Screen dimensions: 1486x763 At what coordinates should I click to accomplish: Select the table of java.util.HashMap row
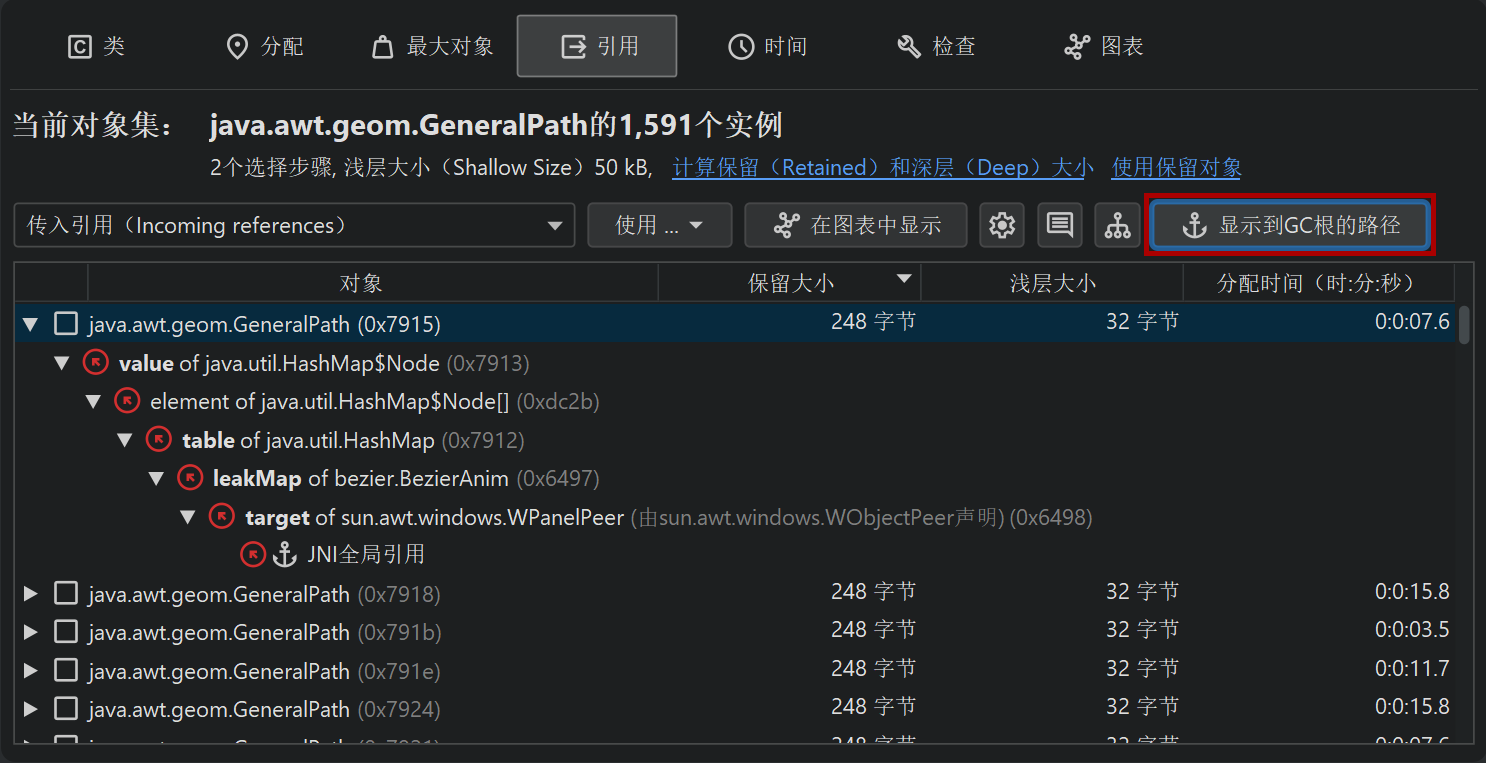click(737, 440)
